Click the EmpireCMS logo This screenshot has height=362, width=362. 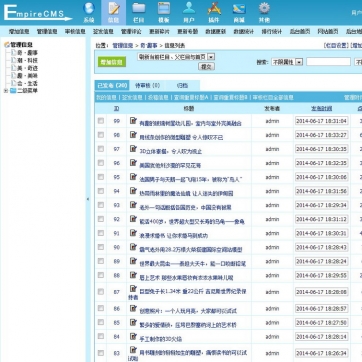click(x=37, y=13)
